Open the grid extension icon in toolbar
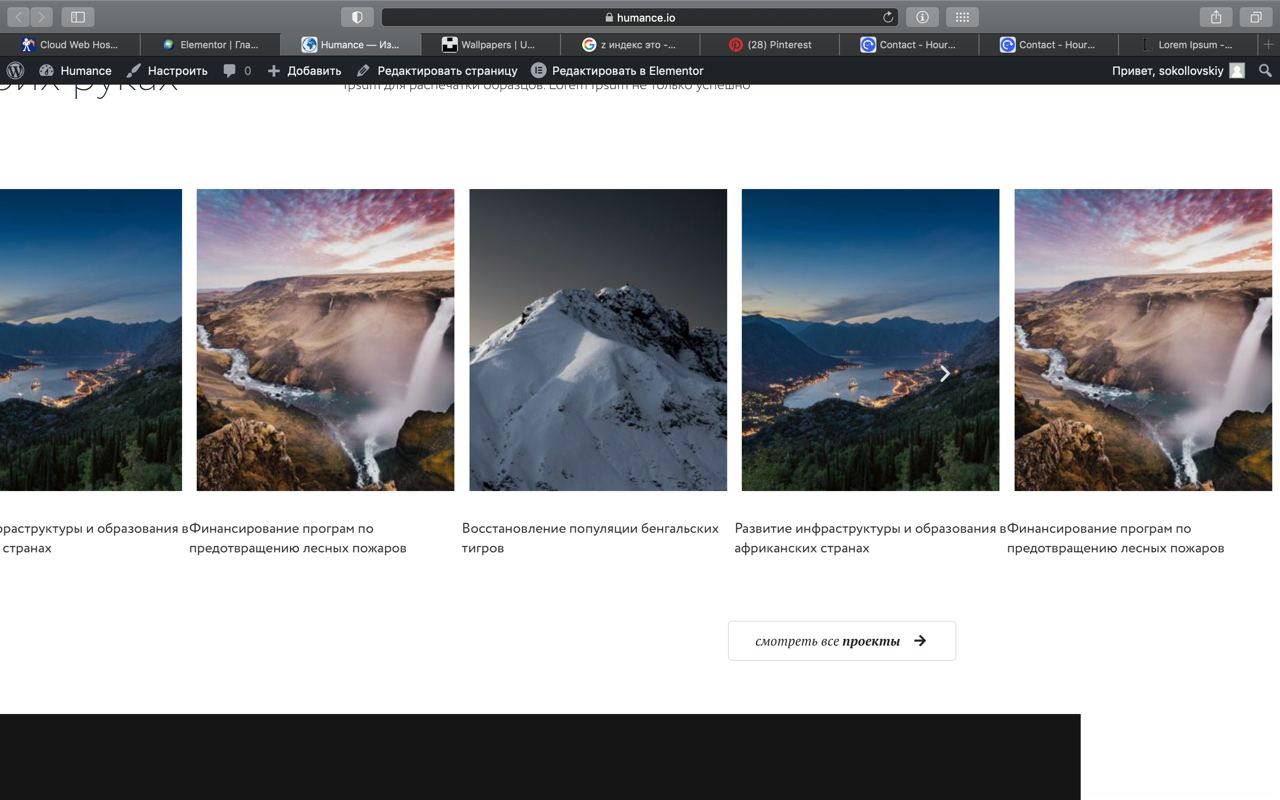This screenshot has width=1280, height=800. [x=962, y=17]
